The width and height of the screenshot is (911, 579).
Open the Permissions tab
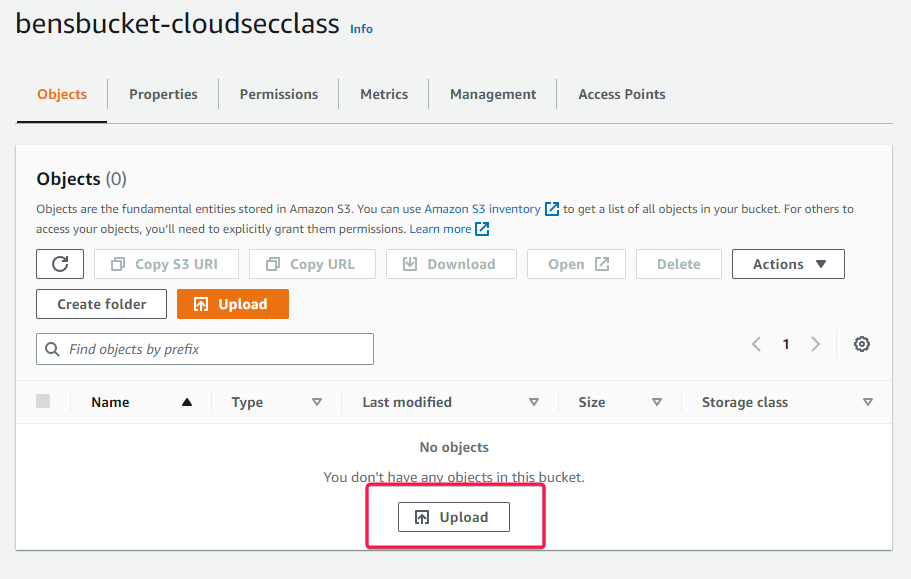(279, 94)
